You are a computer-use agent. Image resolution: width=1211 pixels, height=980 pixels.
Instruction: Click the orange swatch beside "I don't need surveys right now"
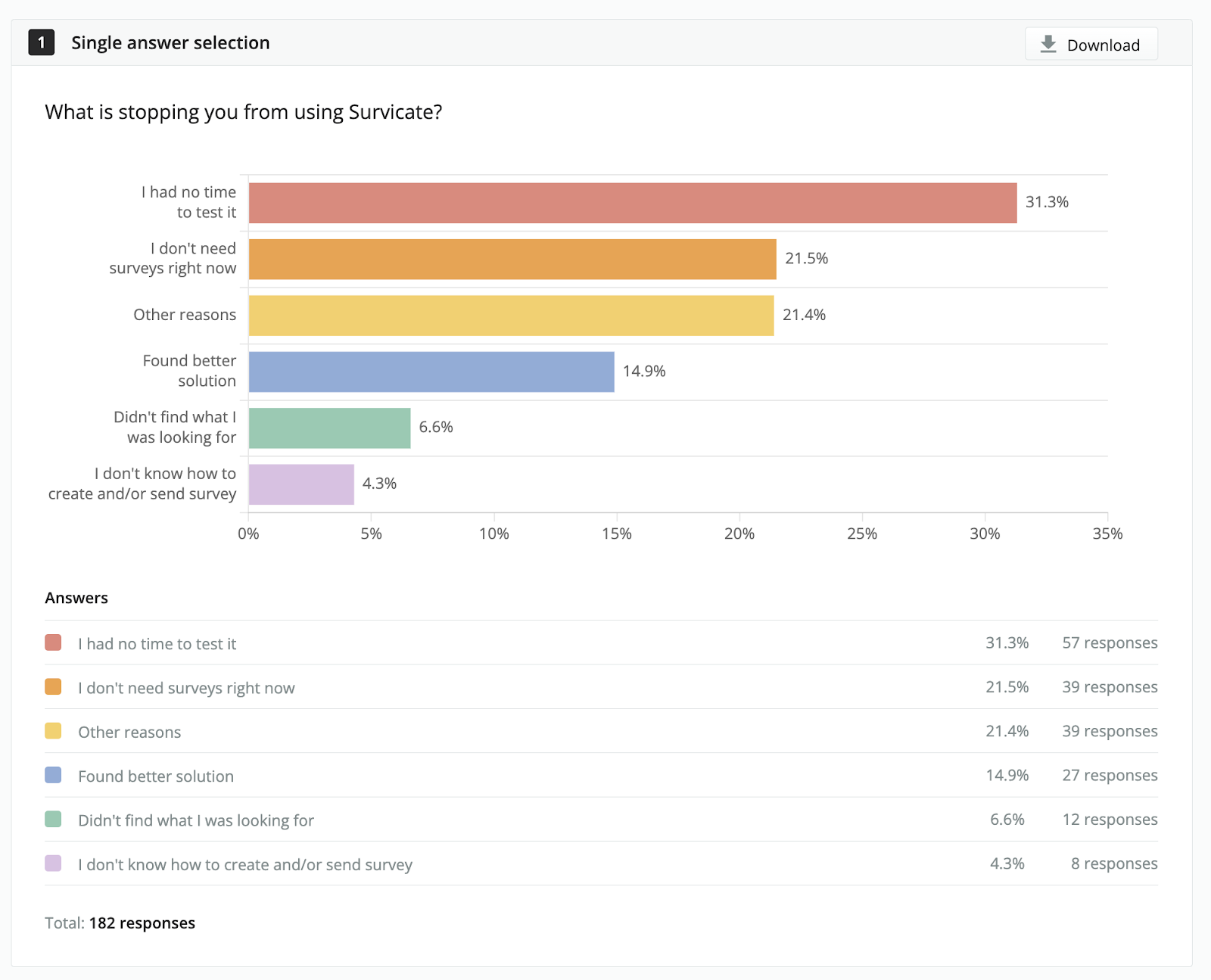(x=53, y=686)
